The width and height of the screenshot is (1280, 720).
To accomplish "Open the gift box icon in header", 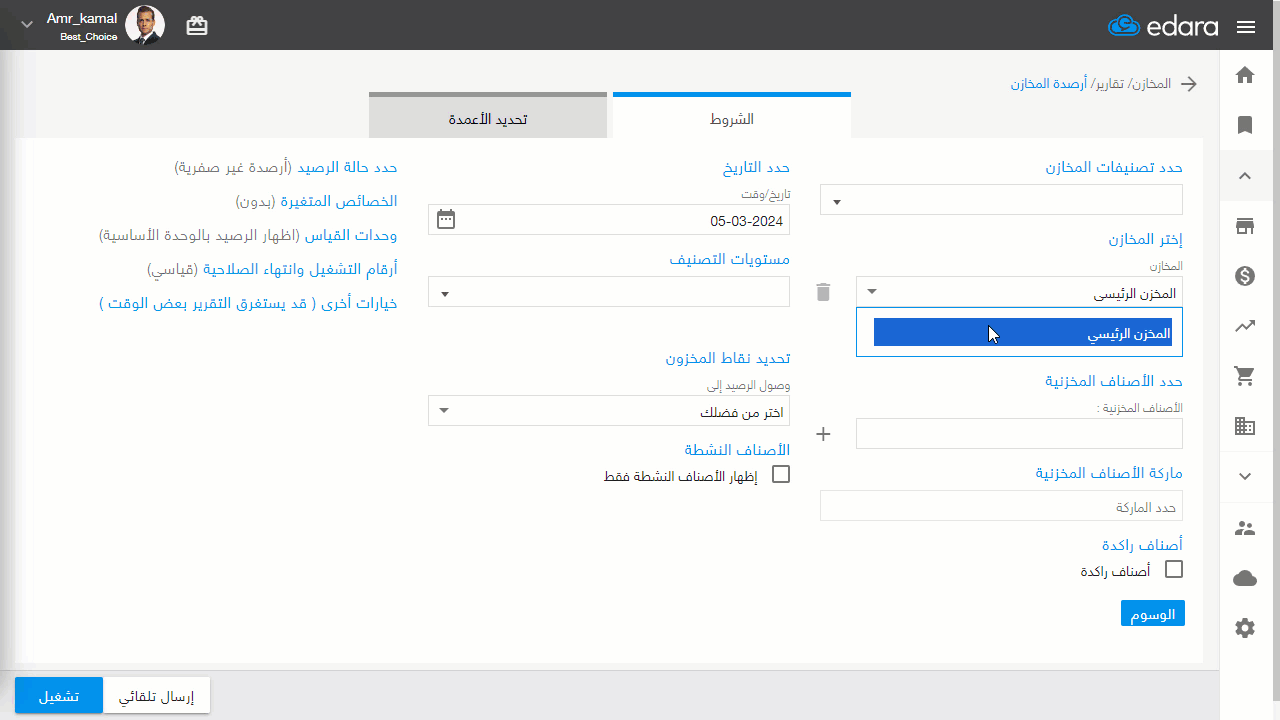I will point(197,26).
